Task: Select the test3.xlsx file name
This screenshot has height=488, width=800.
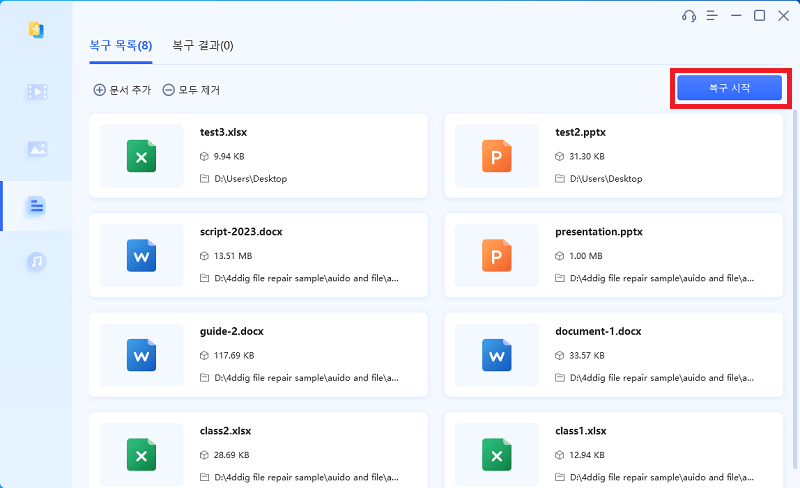Action: 223,132
